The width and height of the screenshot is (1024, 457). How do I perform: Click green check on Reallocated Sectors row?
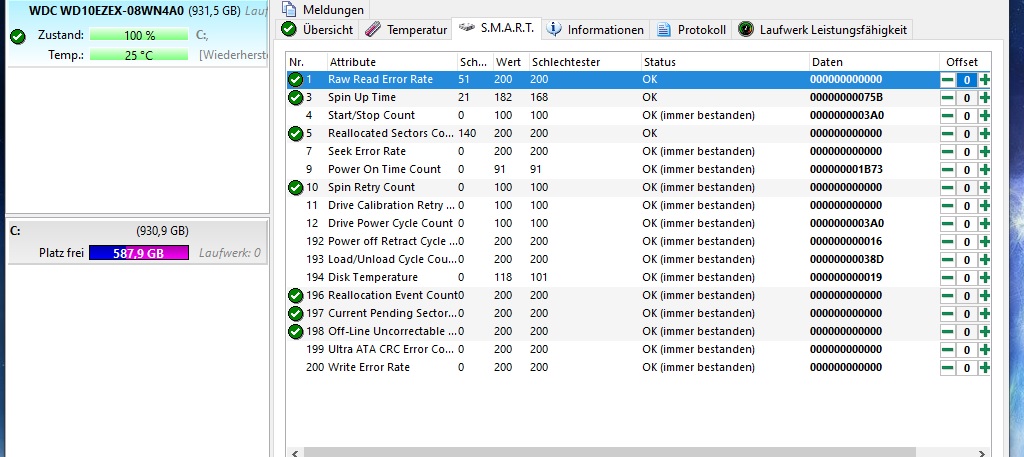click(x=295, y=133)
